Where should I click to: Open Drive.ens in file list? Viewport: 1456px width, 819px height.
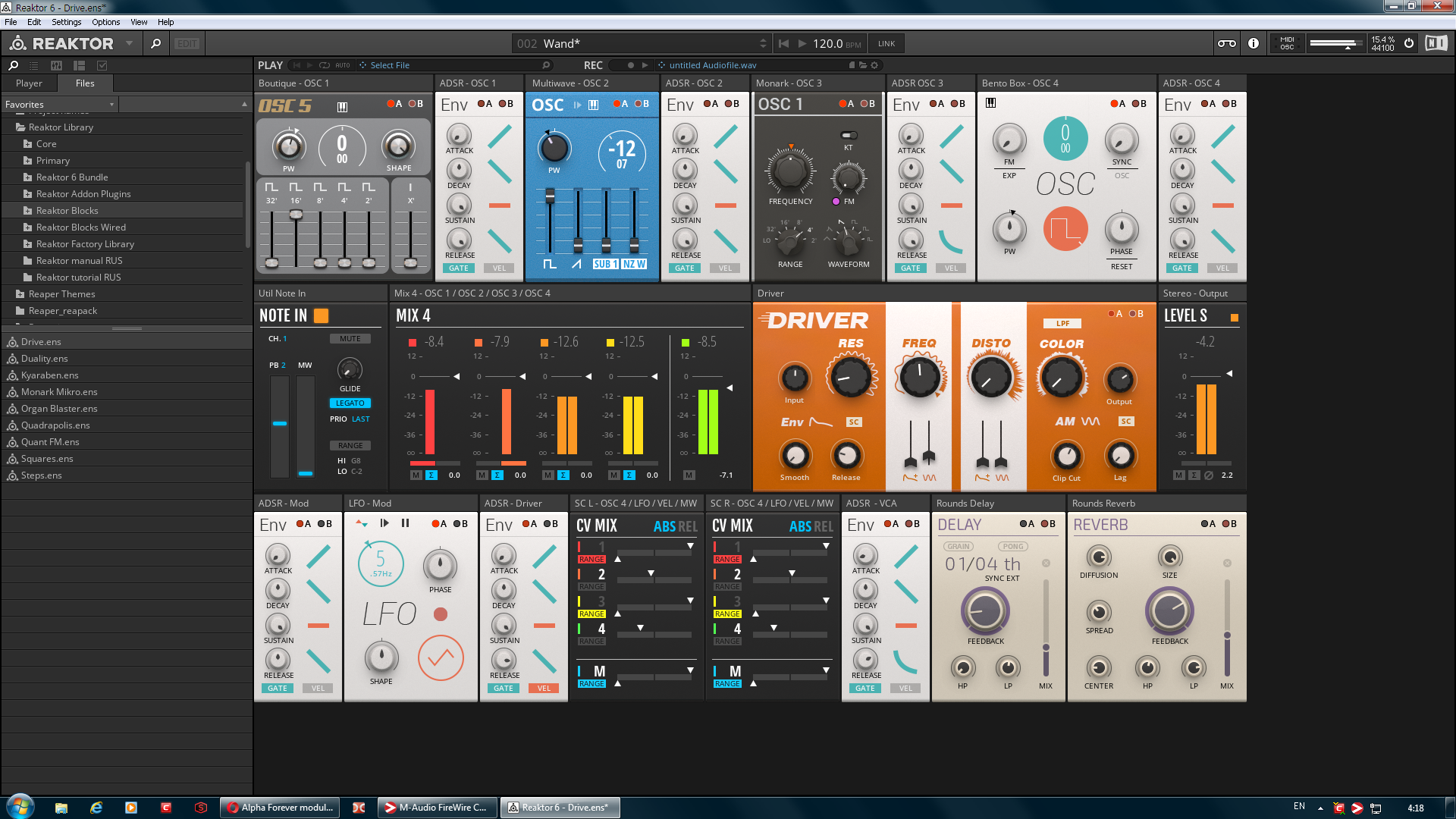[41, 342]
